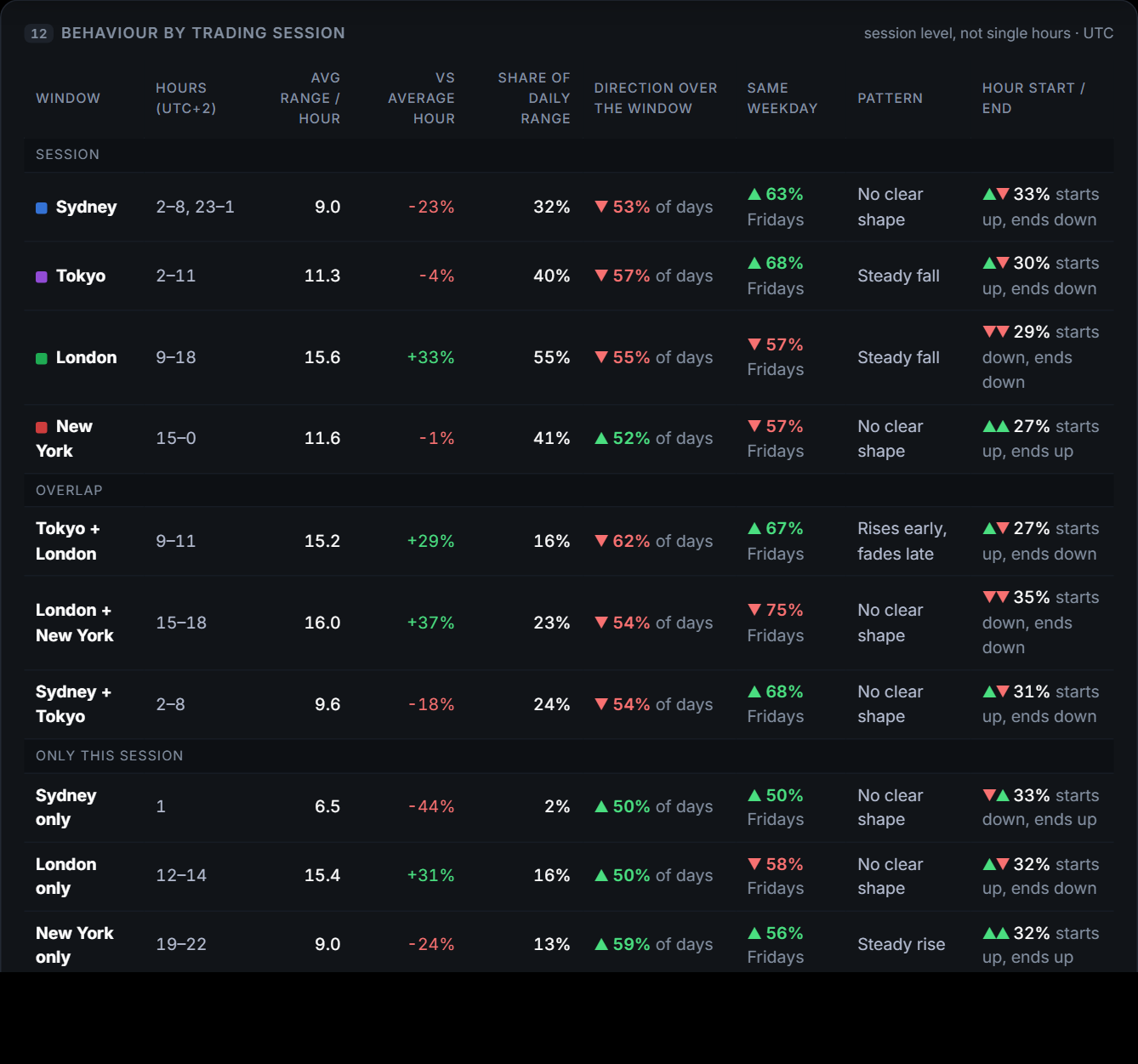Click the green up triangle beside 52% of days

pos(601,438)
